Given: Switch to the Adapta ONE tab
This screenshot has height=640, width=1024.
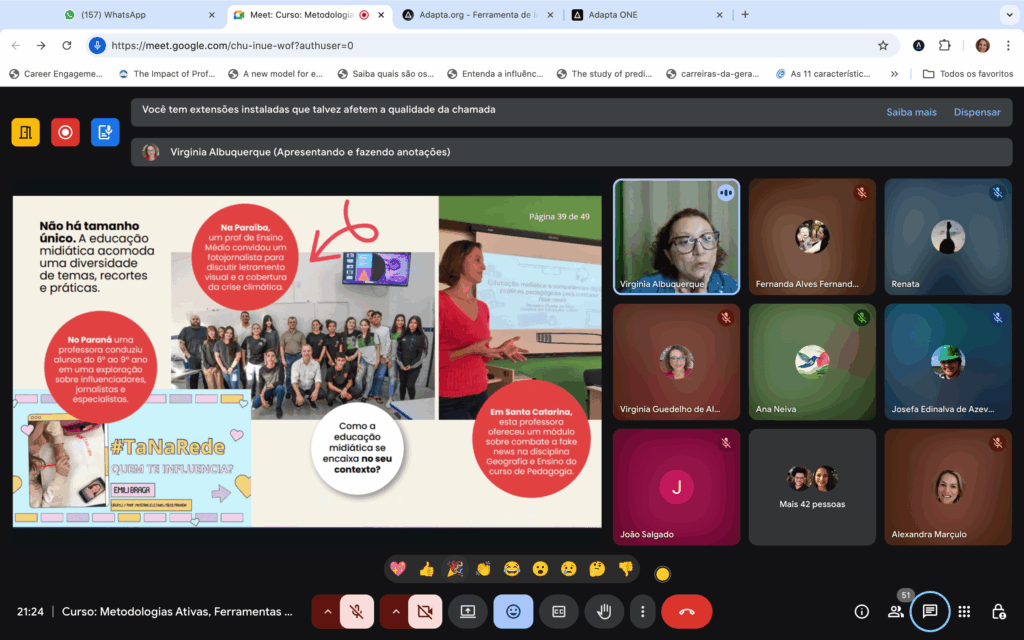Looking at the screenshot, I should pyautogui.click(x=640, y=15).
